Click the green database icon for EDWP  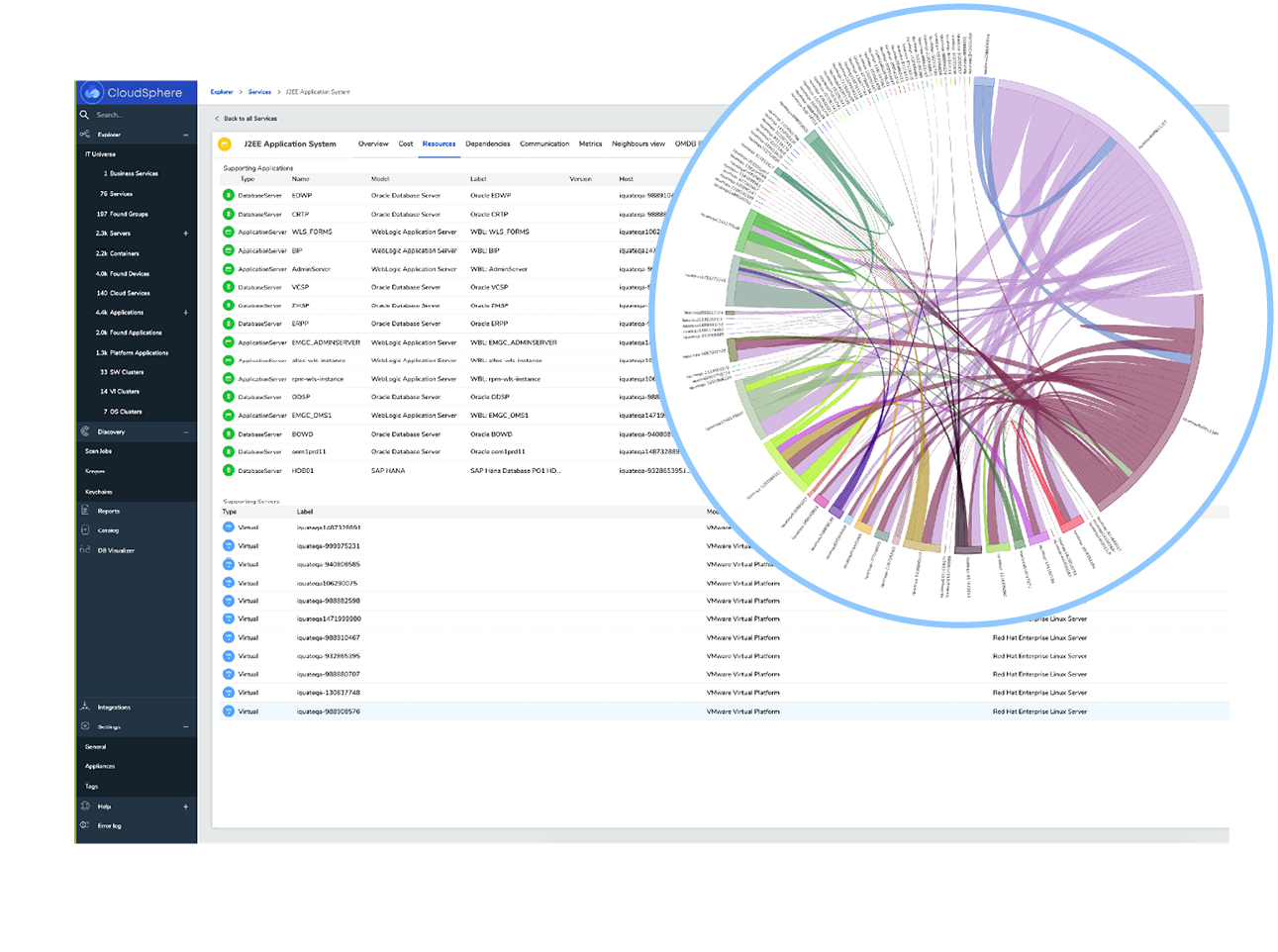click(229, 196)
